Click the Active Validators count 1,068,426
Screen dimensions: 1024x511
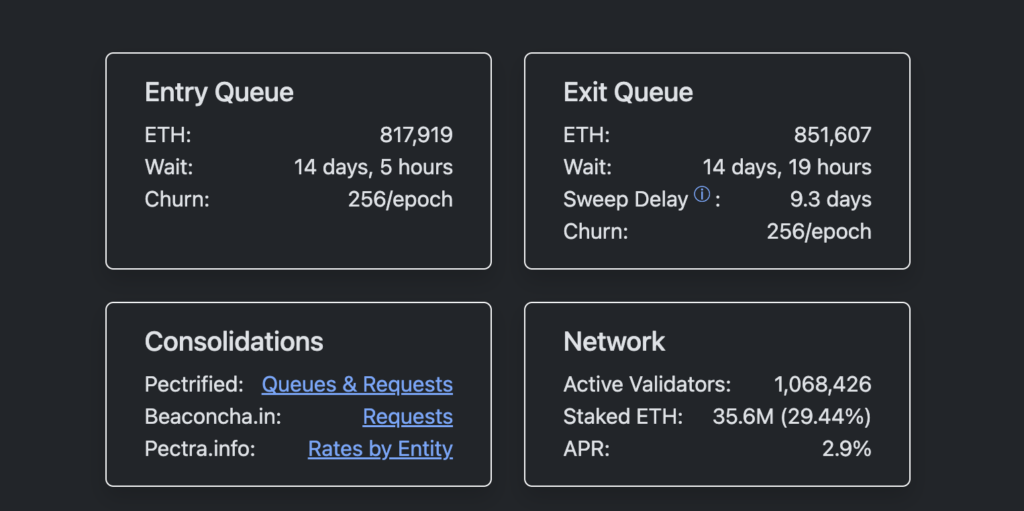[x=823, y=385]
